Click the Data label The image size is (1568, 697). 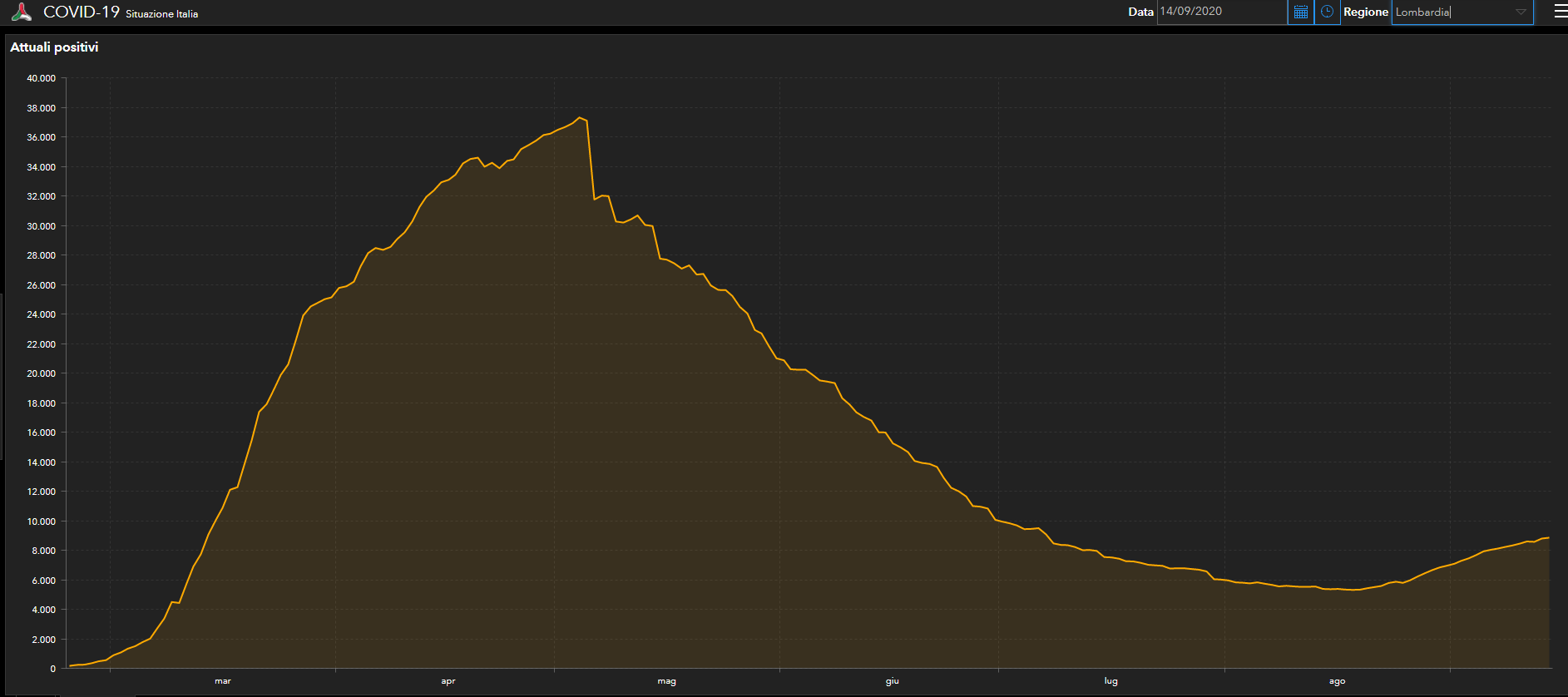(x=1140, y=12)
